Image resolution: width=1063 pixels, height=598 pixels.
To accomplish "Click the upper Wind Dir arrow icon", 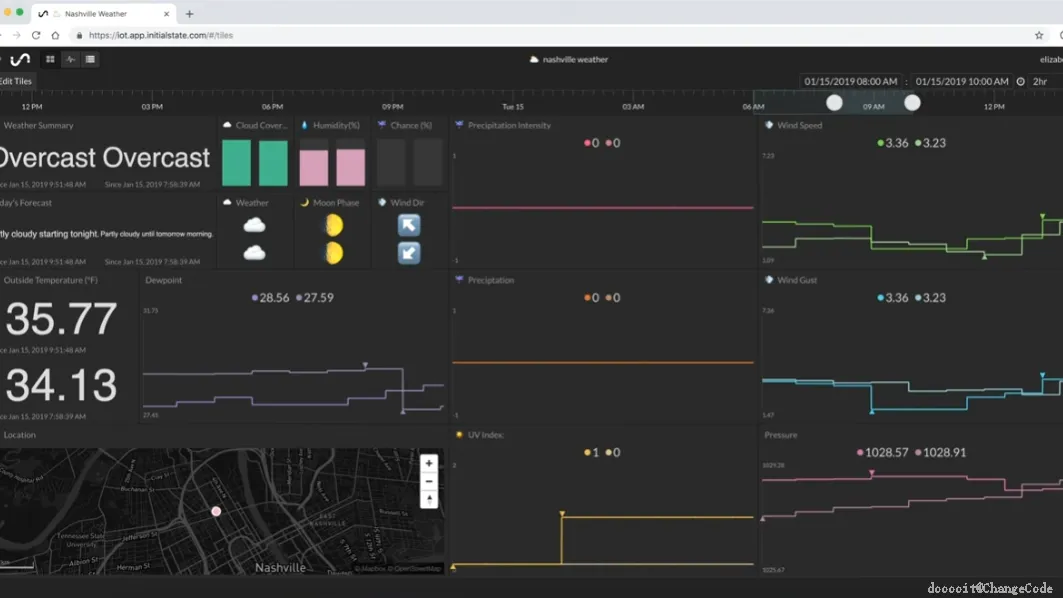I will pyautogui.click(x=409, y=225).
